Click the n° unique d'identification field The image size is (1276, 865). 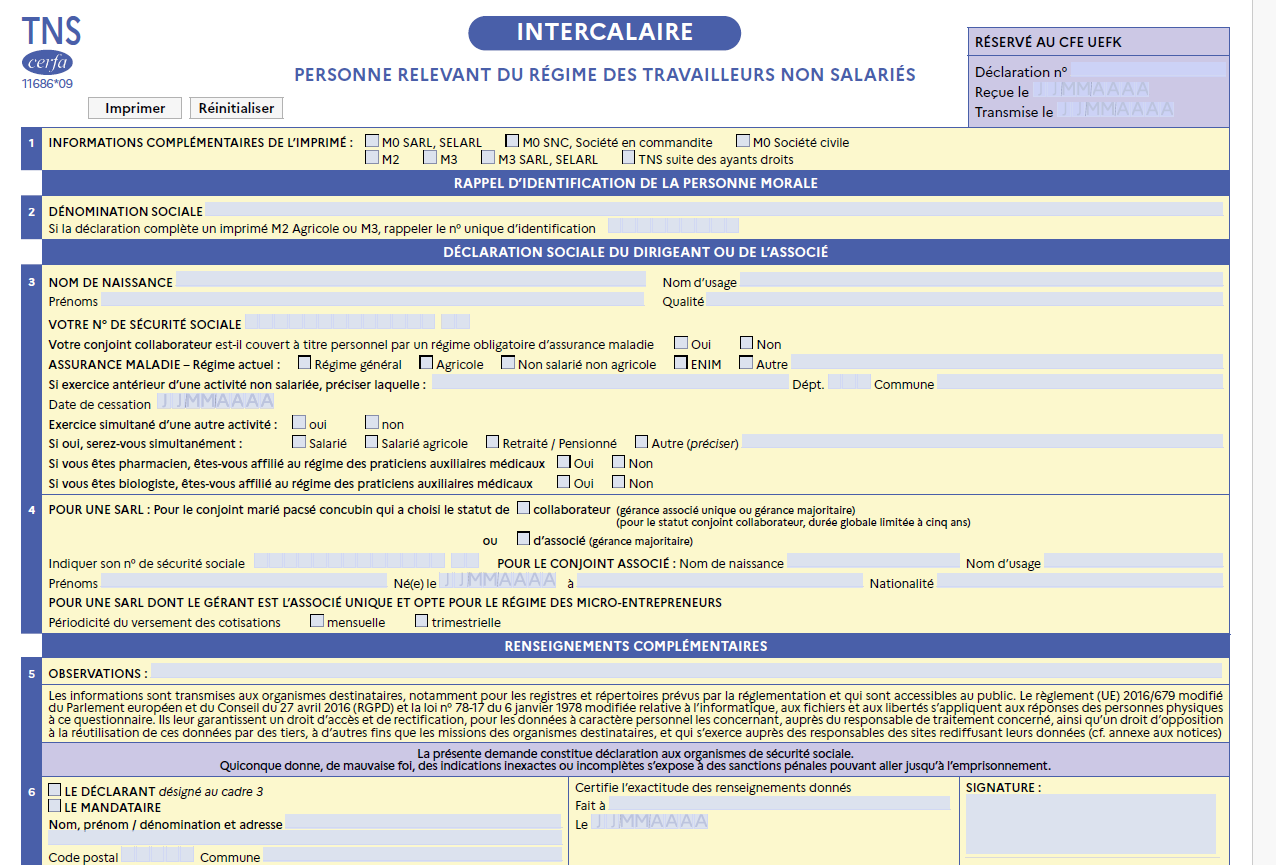click(673, 227)
